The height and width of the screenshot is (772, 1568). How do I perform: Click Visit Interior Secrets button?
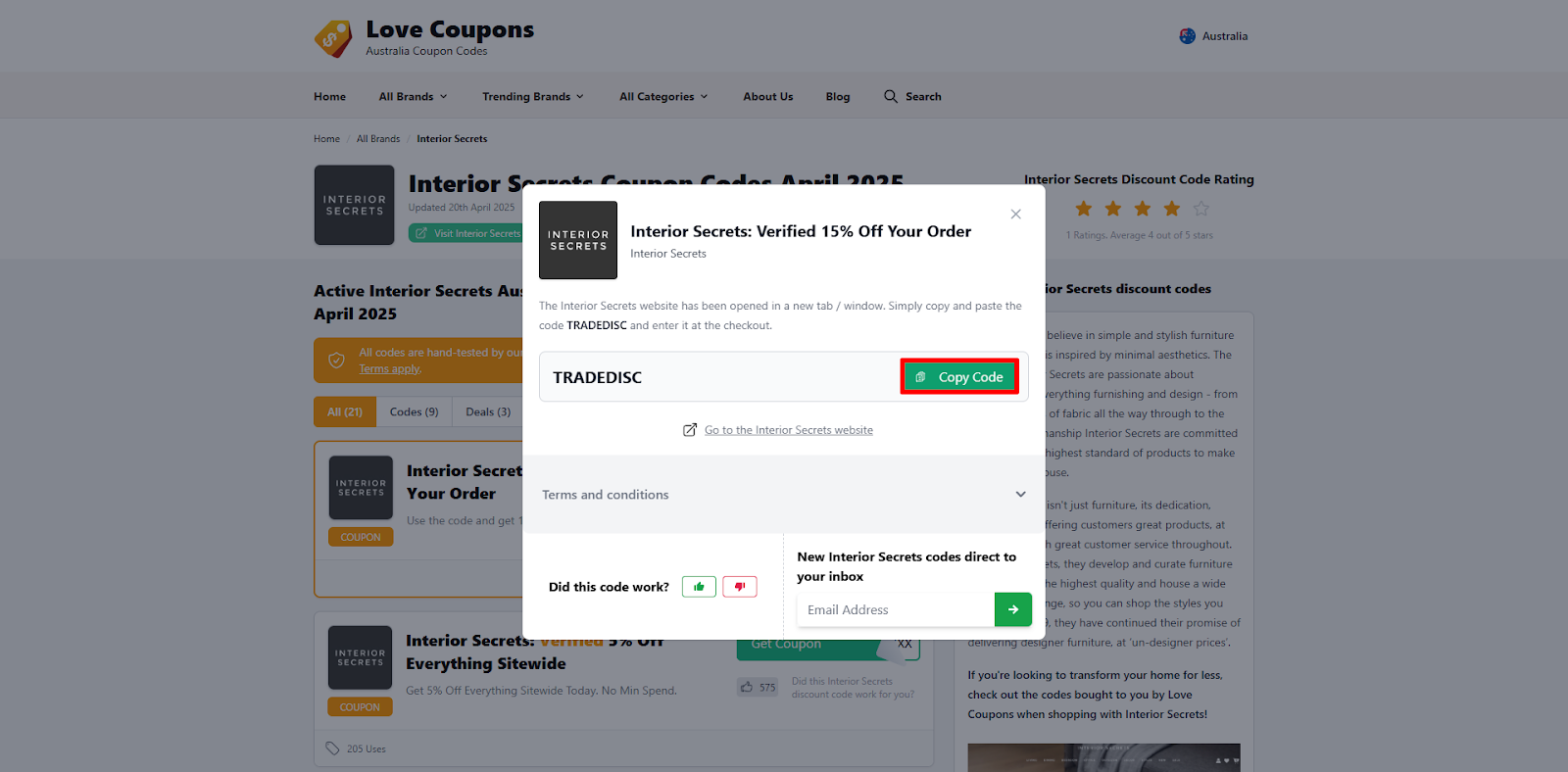(466, 233)
